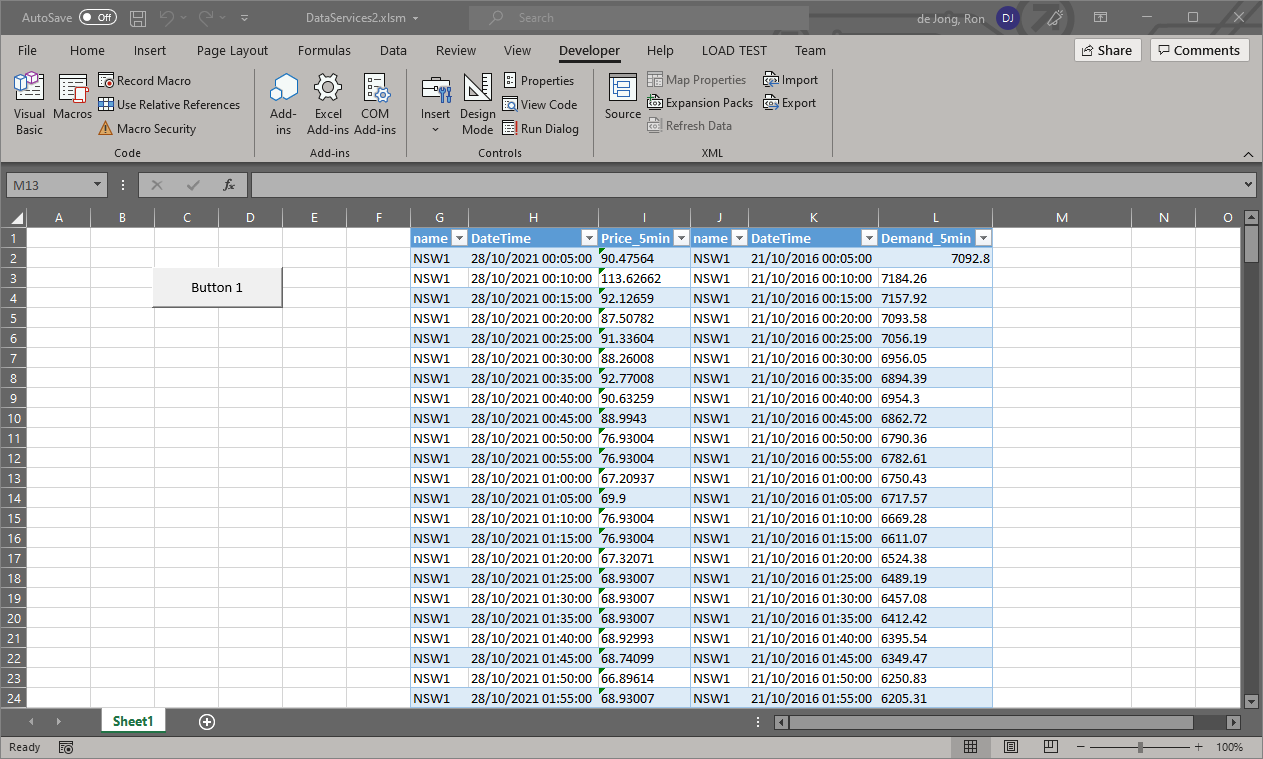Click the horizontal scrollbar right arrow
The height and width of the screenshot is (759, 1263).
(1234, 721)
